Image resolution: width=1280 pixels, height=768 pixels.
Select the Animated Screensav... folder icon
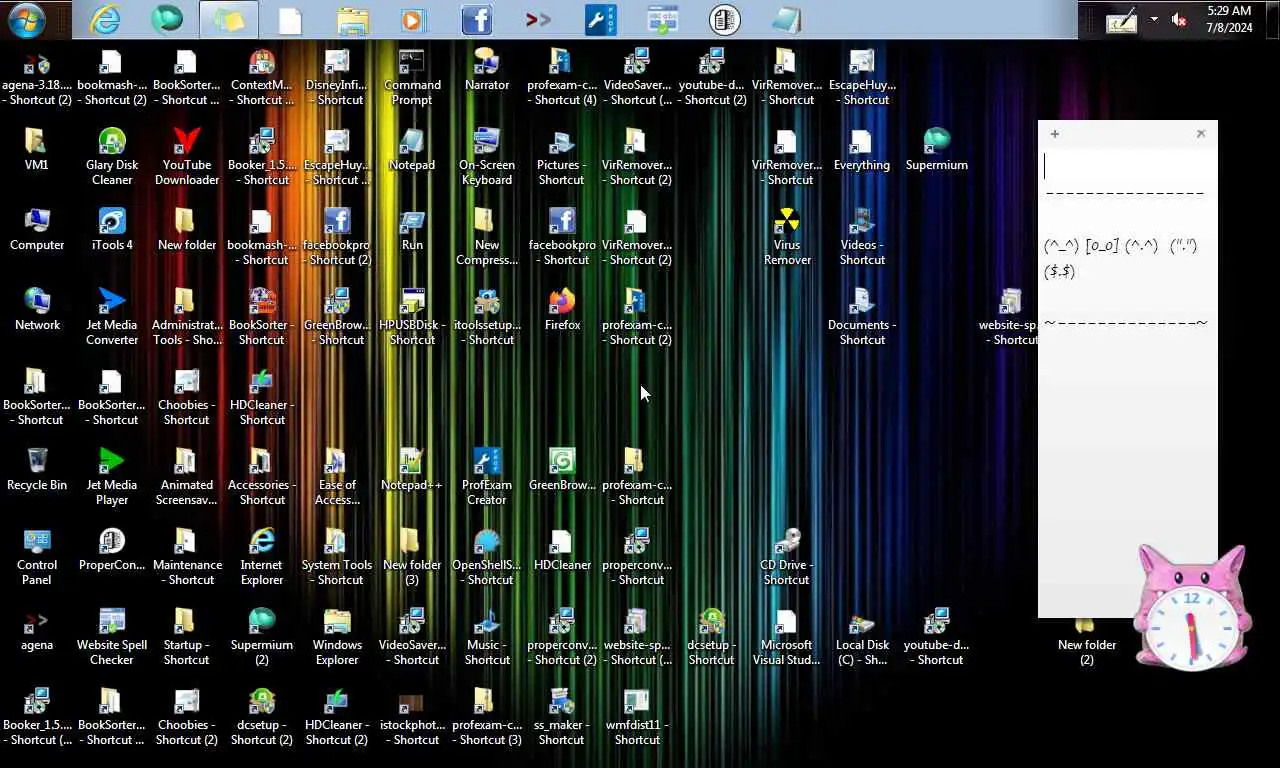click(x=187, y=477)
